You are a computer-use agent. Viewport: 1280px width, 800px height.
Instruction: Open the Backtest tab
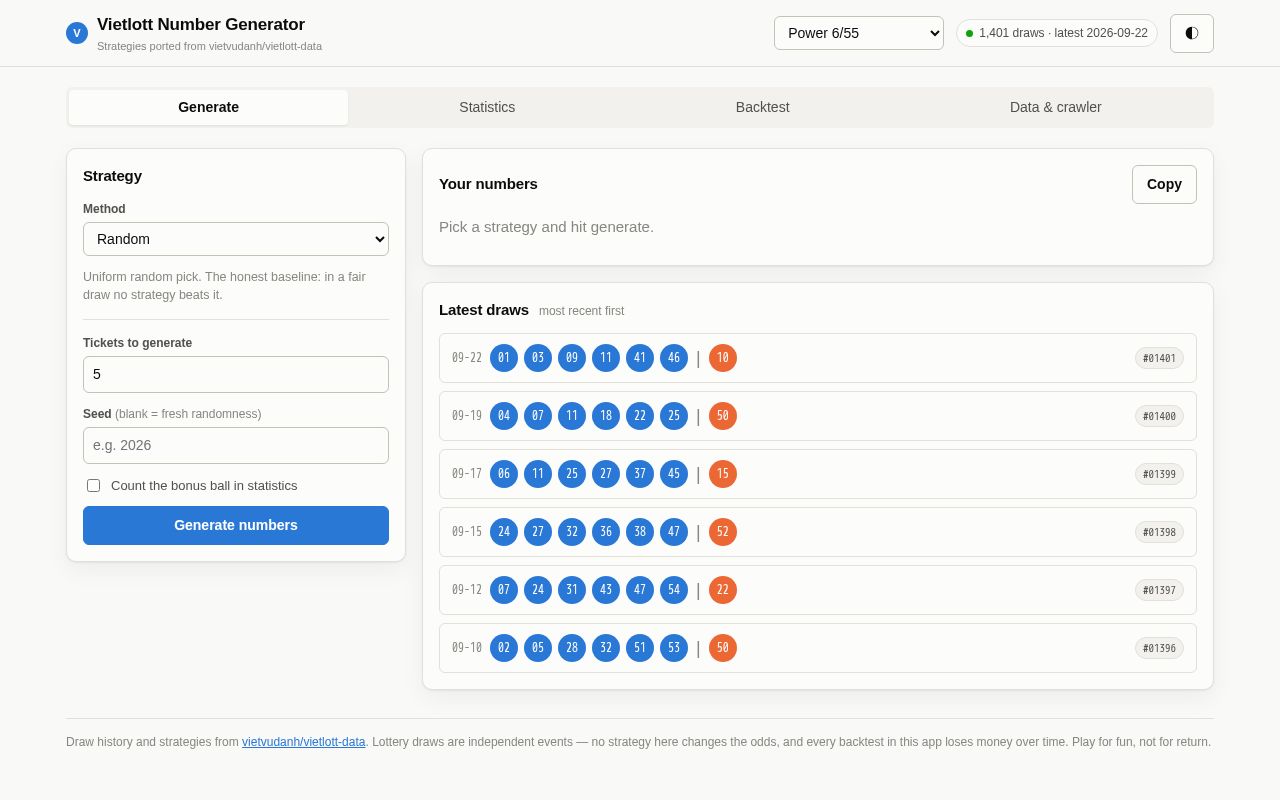[763, 107]
